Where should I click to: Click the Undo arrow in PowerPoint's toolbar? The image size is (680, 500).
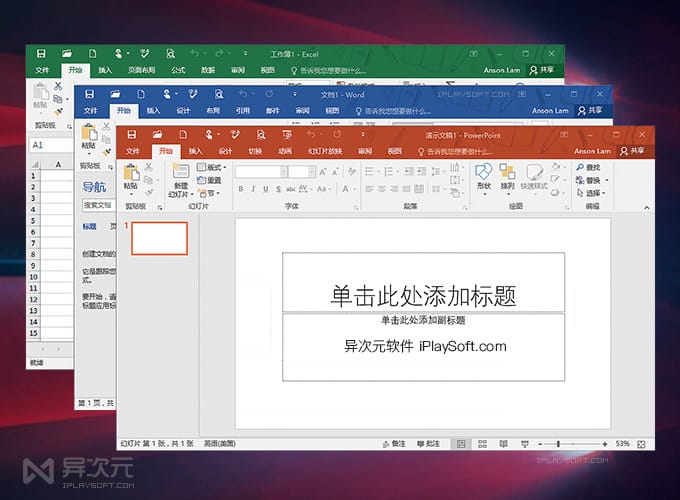[311, 134]
